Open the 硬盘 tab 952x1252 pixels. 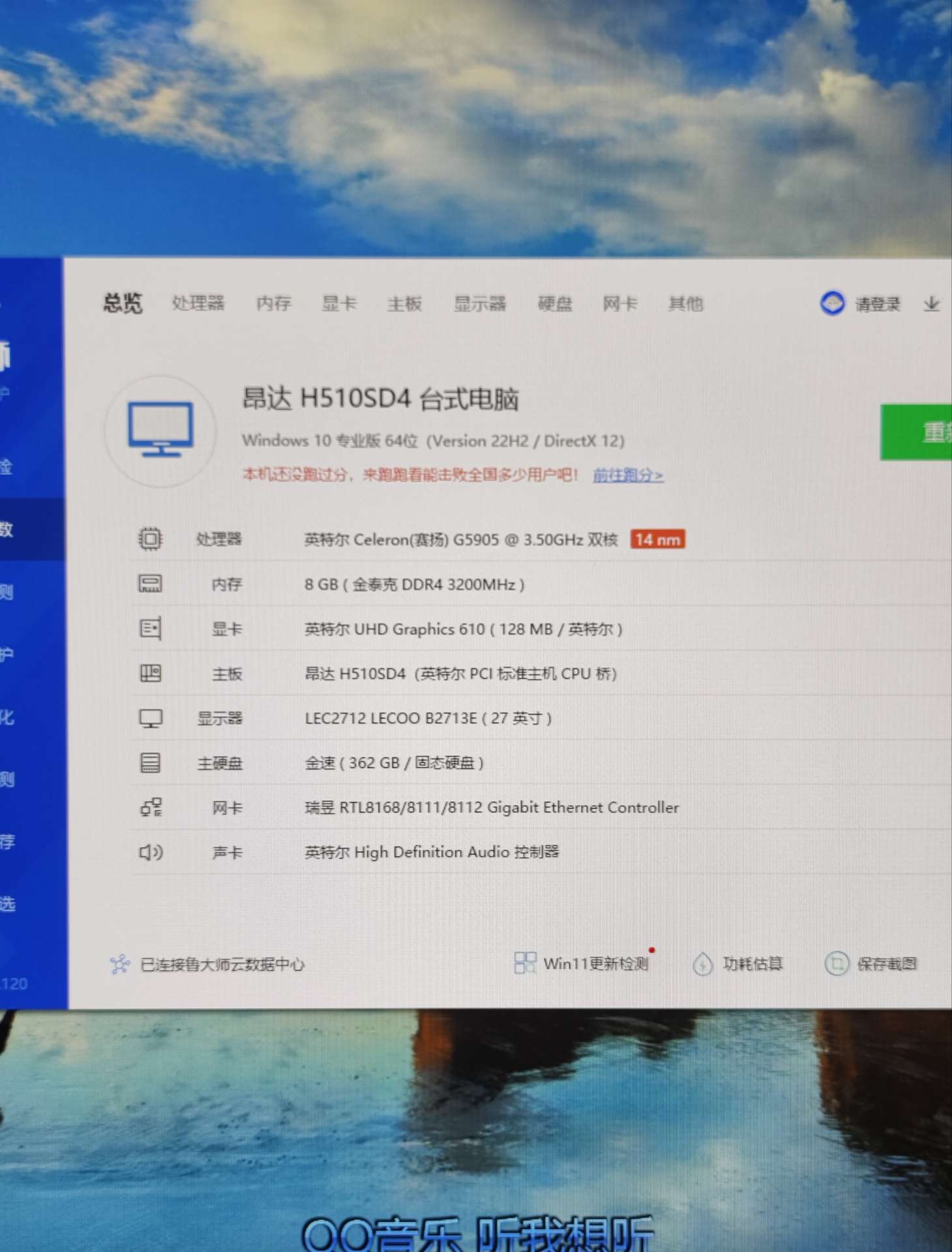[x=555, y=303]
